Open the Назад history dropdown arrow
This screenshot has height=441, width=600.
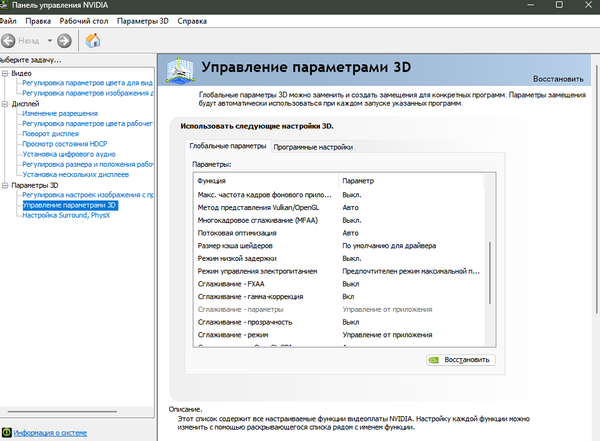tap(50, 41)
